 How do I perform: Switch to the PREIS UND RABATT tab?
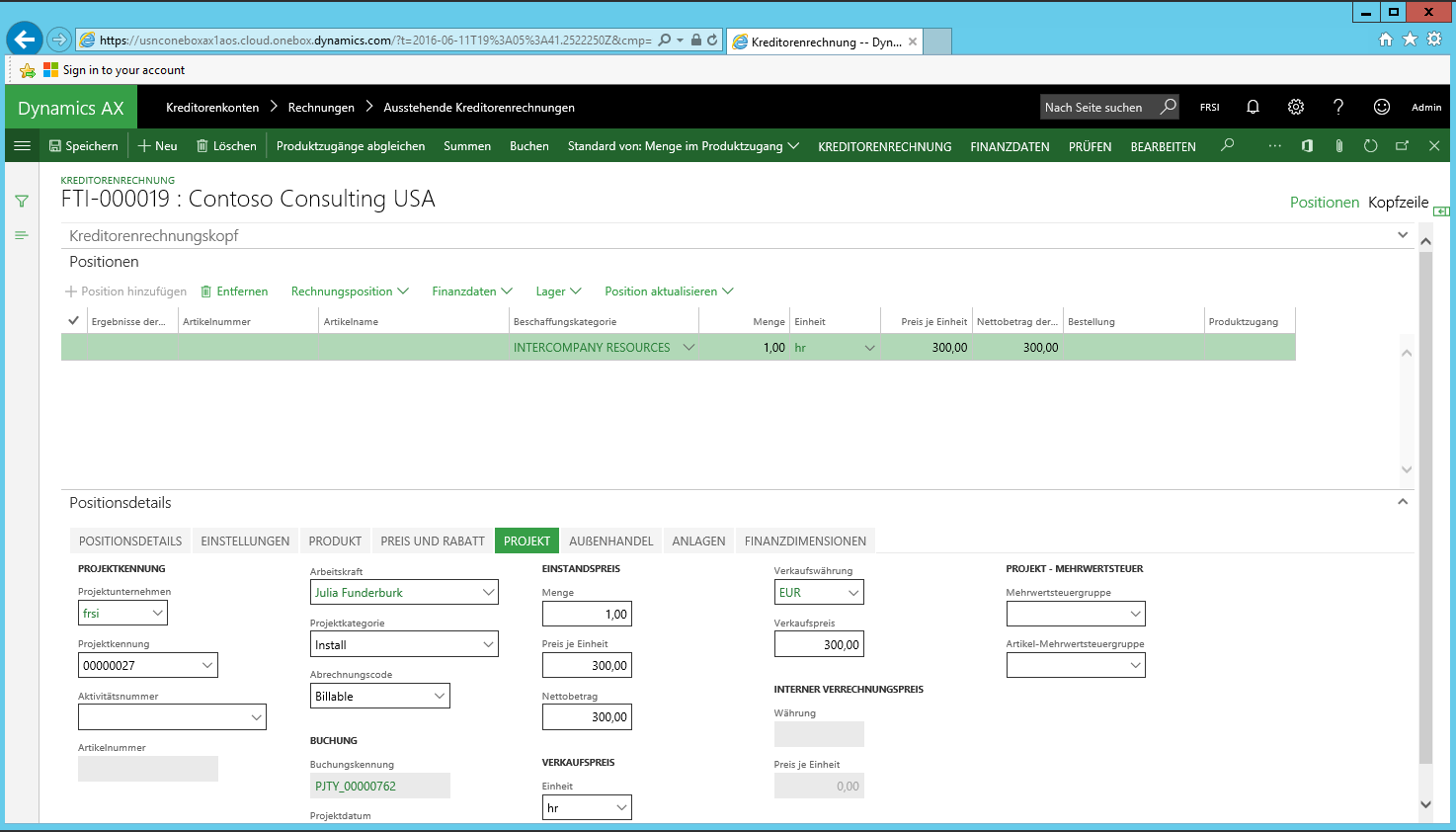click(x=433, y=541)
